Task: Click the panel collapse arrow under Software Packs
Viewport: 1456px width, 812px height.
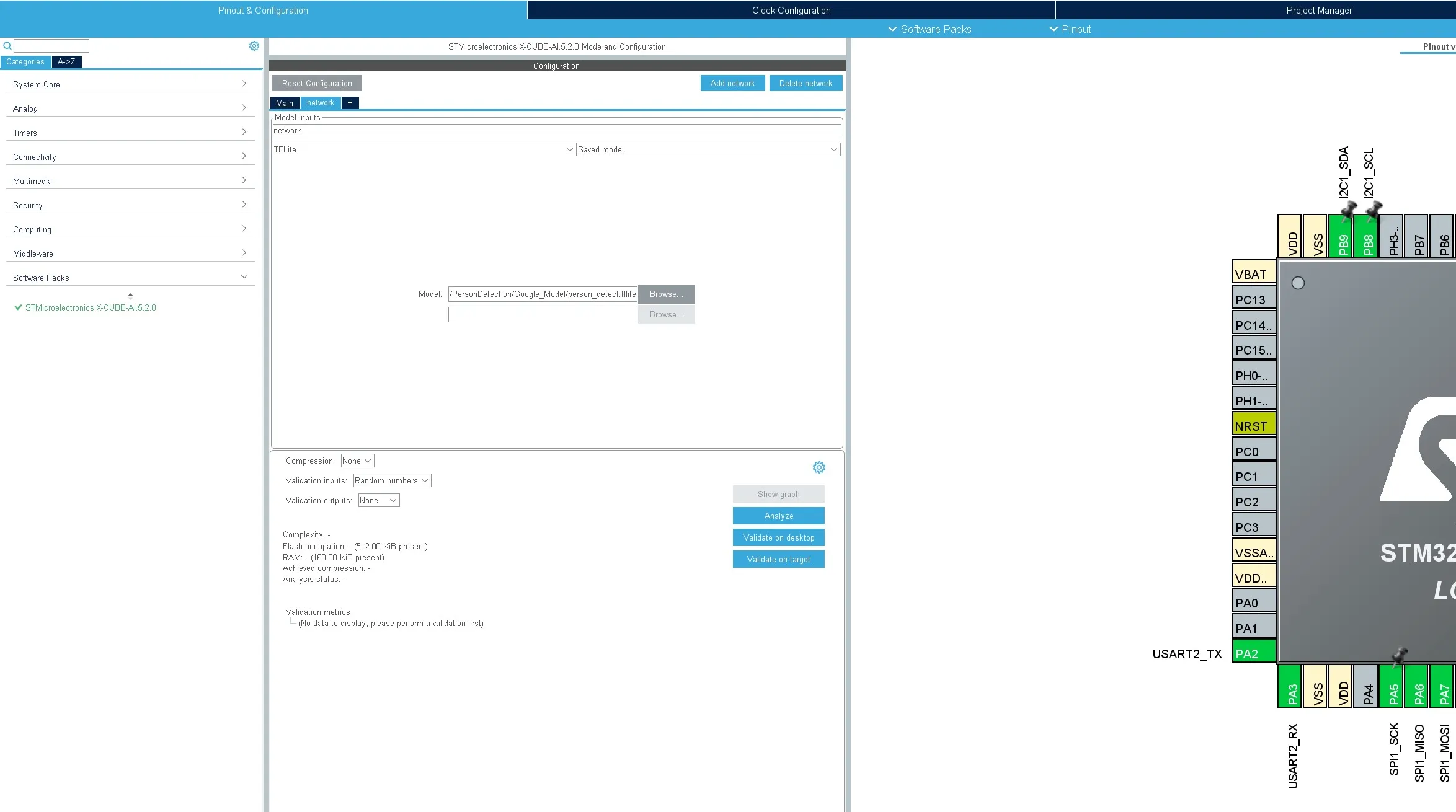Action: click(x=130, y=296)
